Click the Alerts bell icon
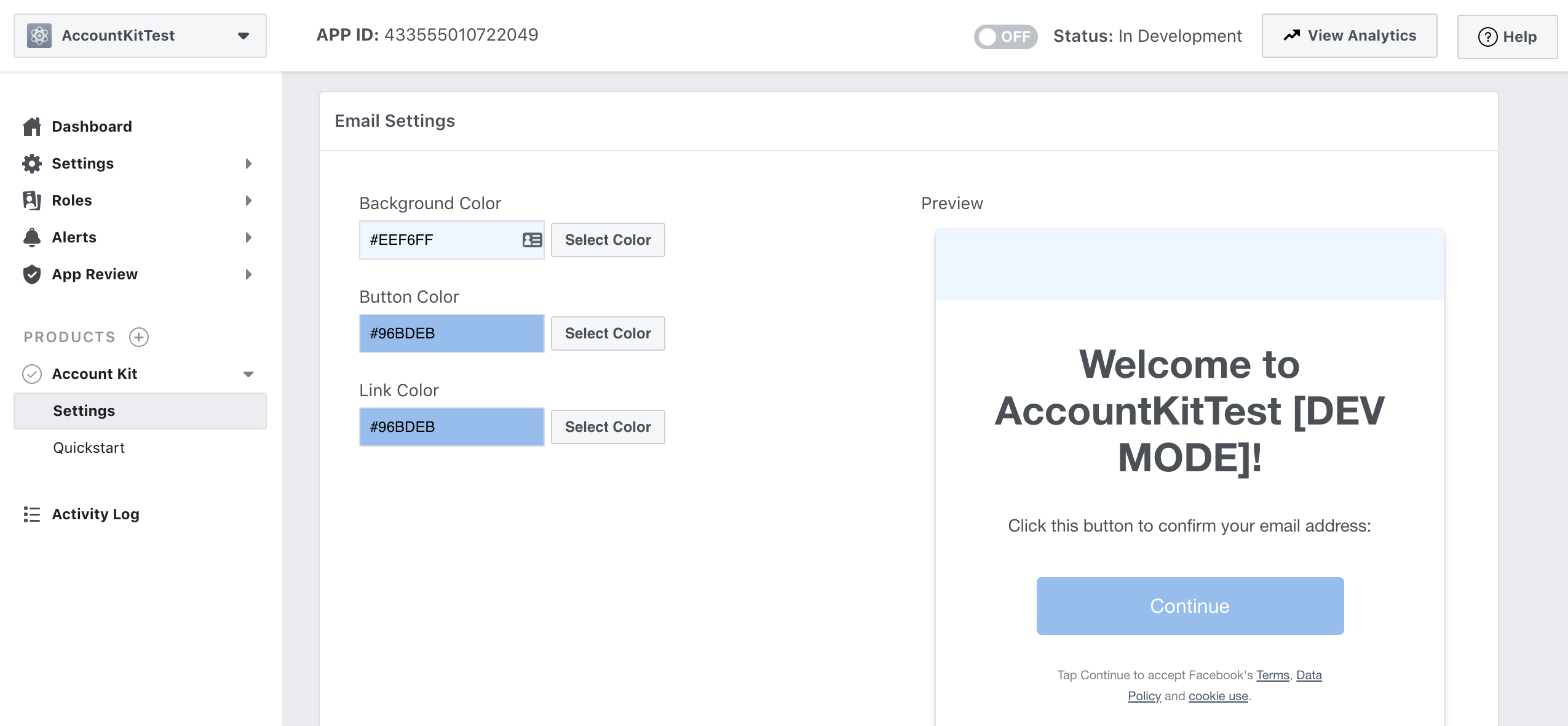Image resolution: width=1568 pixels, height=726 pixels. [32, 237]
